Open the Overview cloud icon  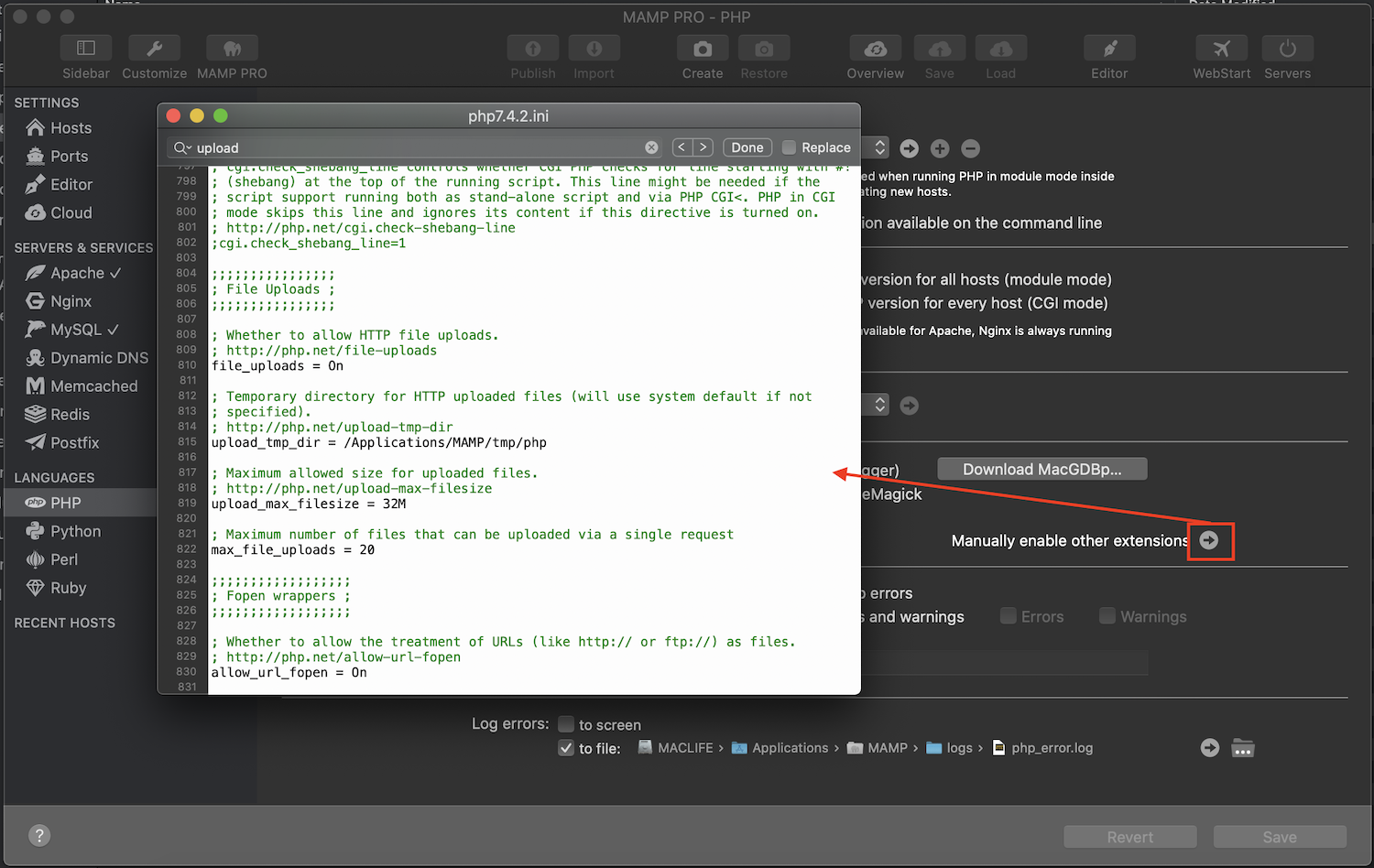coord(875,49)
